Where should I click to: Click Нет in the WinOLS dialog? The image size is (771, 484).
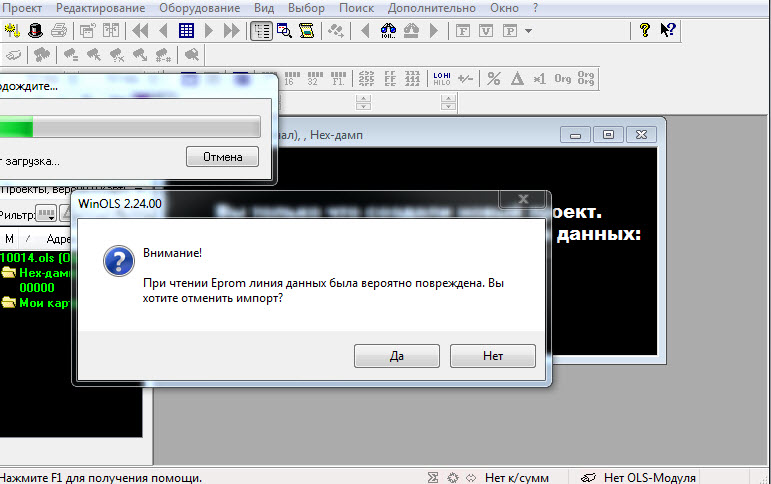tap(493, 356)
